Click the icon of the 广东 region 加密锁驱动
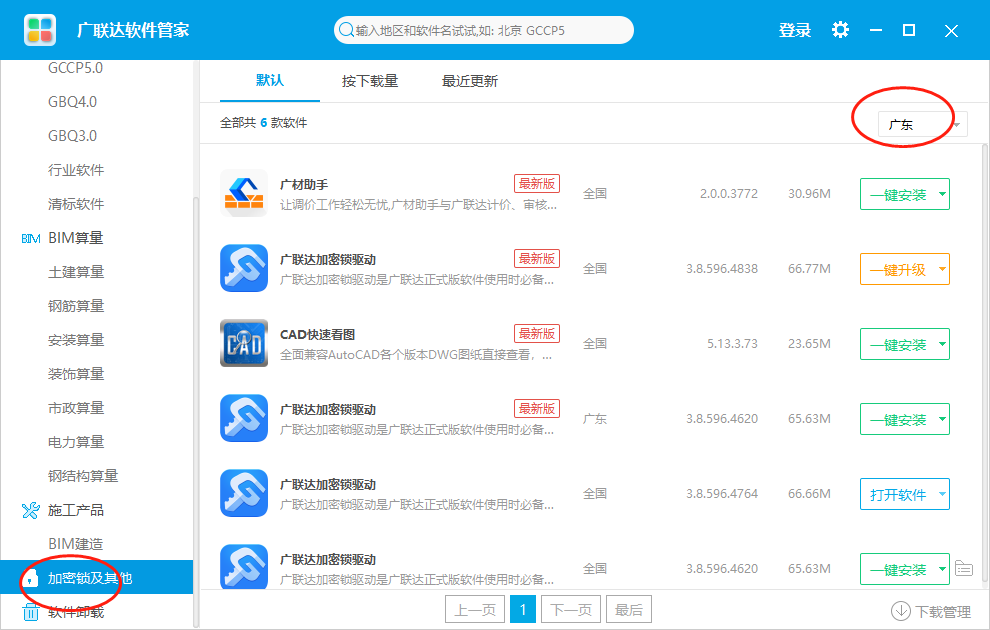Image resolution: width=990 pixels, height=630 pixels. point(244,418)
